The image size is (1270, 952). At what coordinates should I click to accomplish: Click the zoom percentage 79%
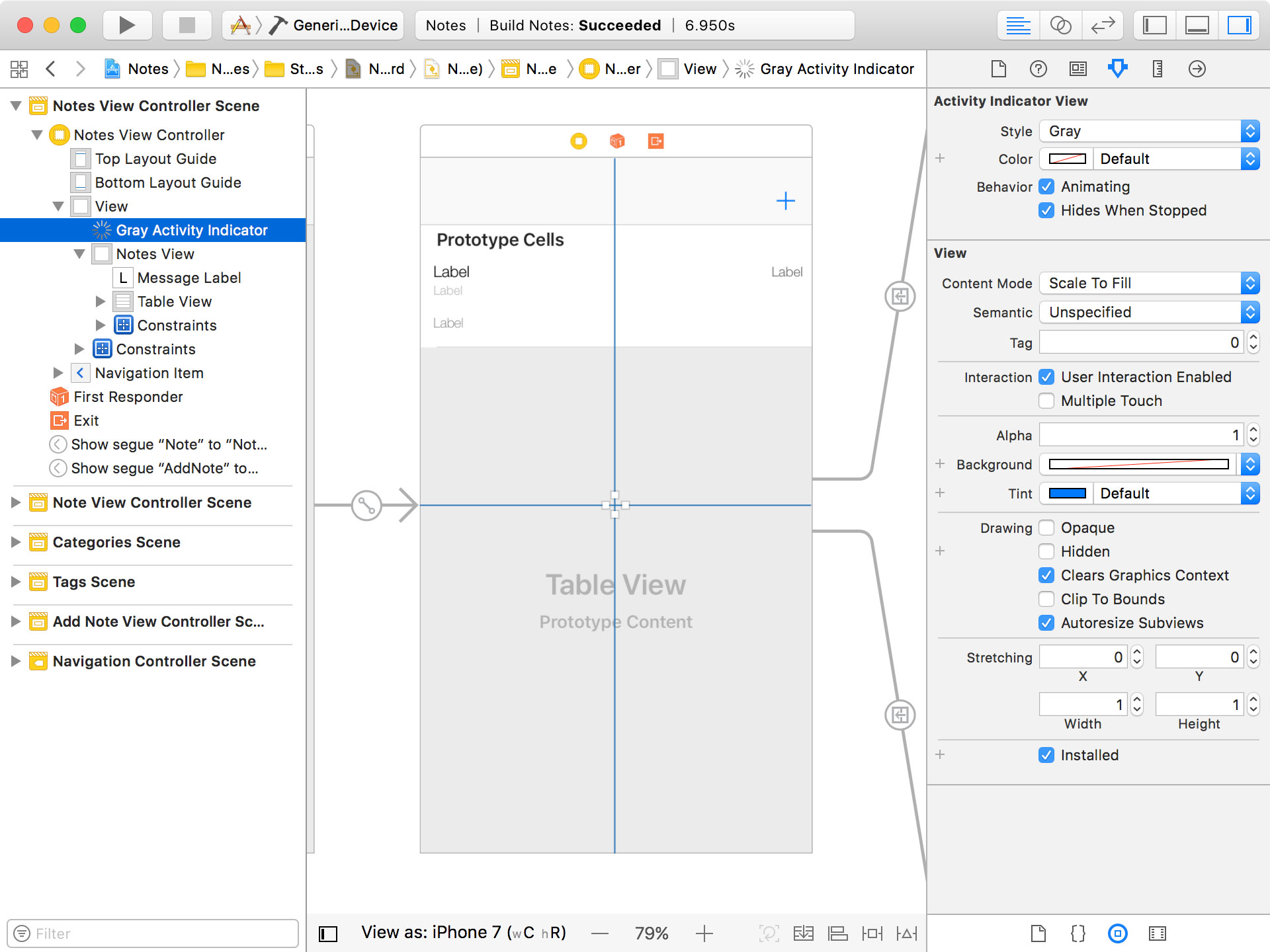coord(651,933)
